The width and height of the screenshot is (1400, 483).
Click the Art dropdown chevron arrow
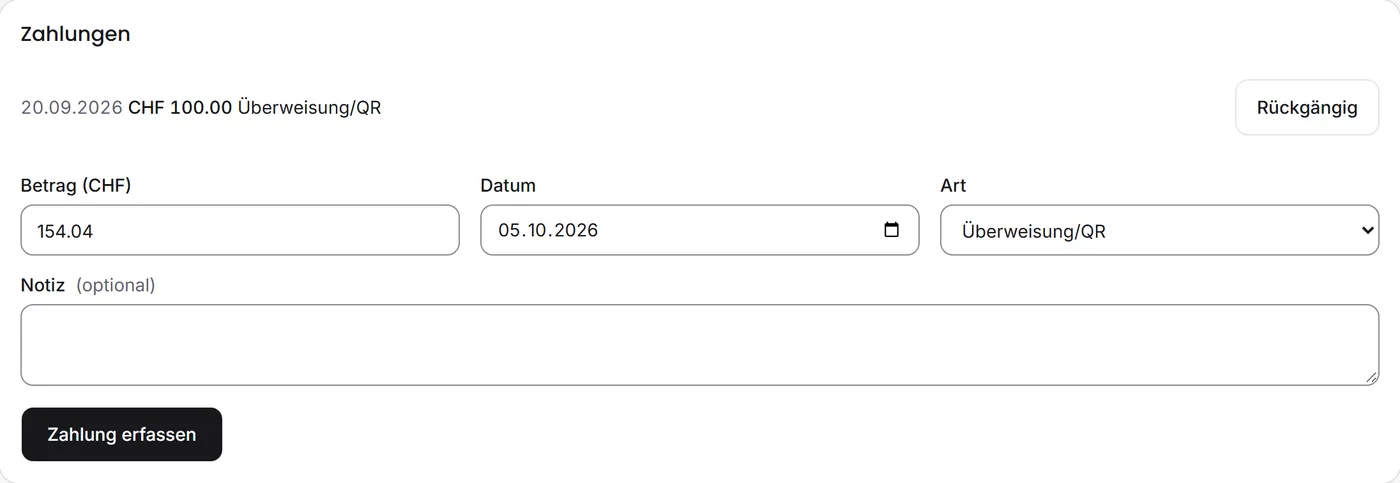click(x=1369, y=231)
